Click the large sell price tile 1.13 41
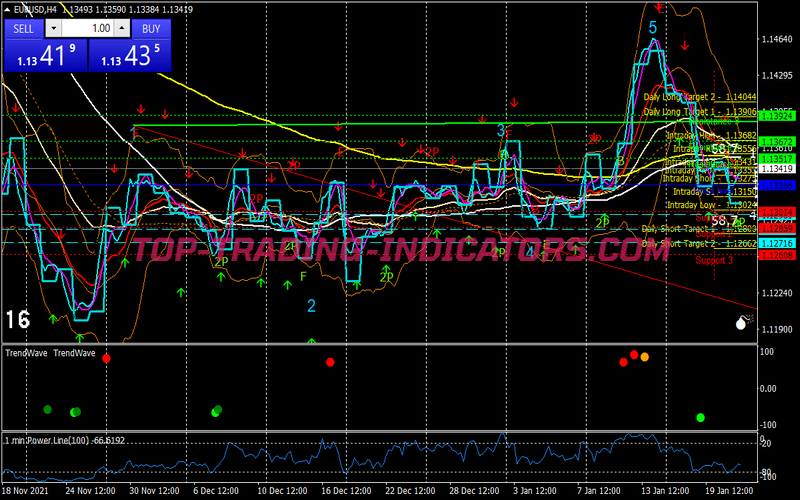Screen dimensions: 800x500 (x=44, y=56)
